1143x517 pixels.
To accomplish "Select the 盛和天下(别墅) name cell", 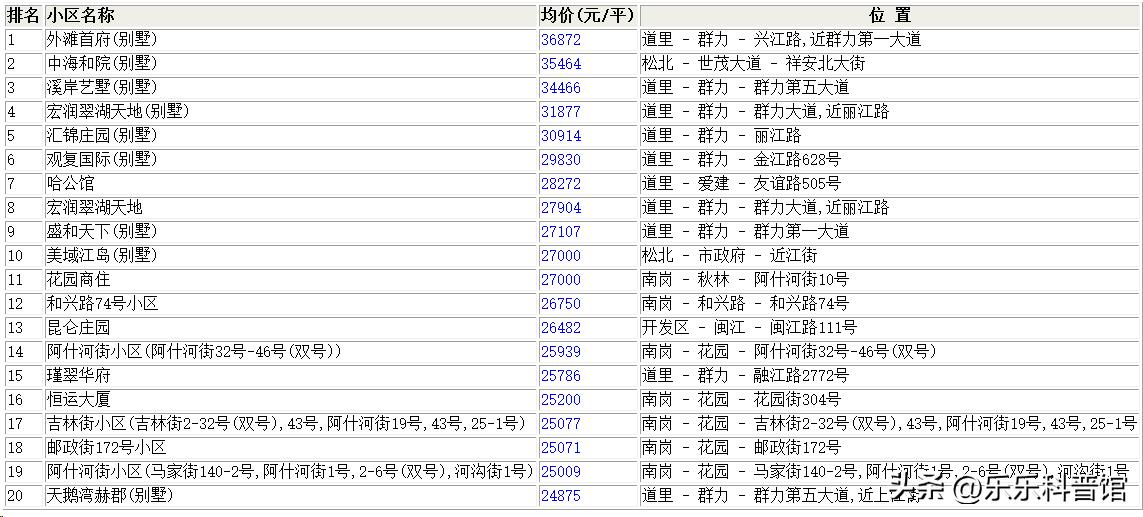I will [291, 232].
